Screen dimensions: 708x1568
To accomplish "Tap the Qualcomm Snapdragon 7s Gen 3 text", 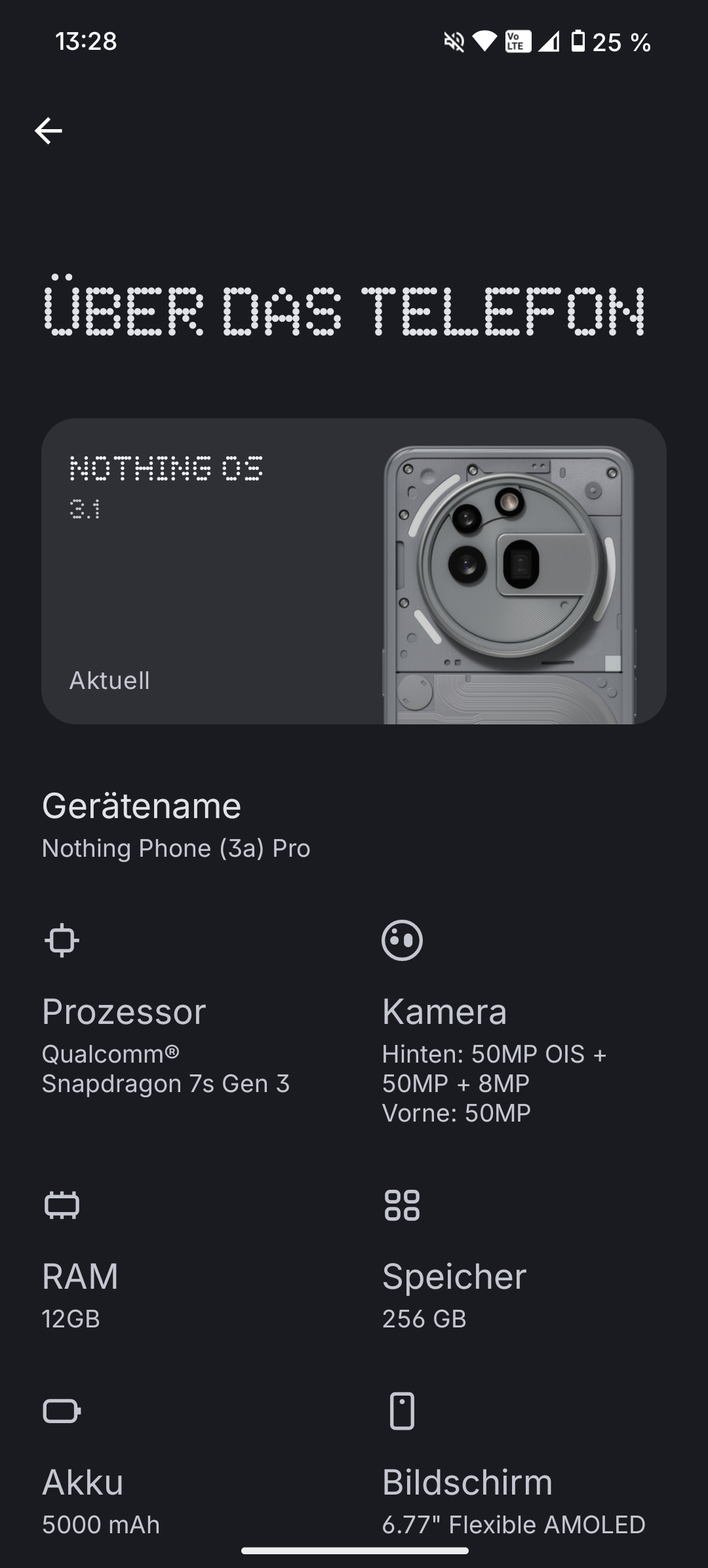I will [166, 1068].
